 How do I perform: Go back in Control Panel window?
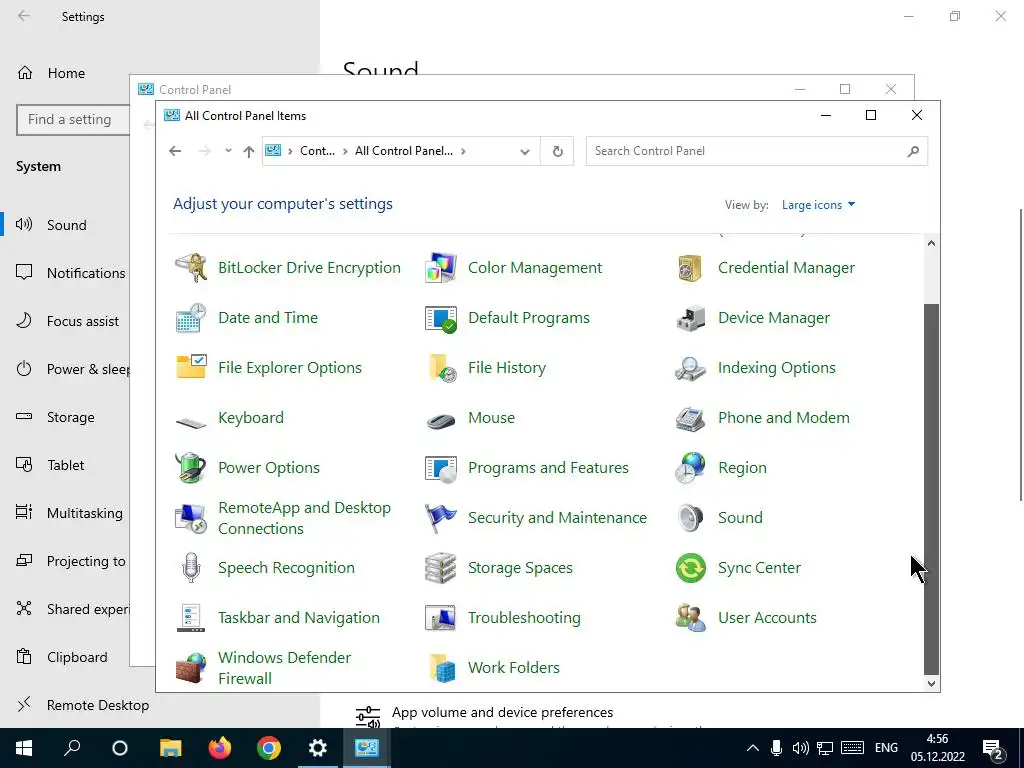[175, 151]
